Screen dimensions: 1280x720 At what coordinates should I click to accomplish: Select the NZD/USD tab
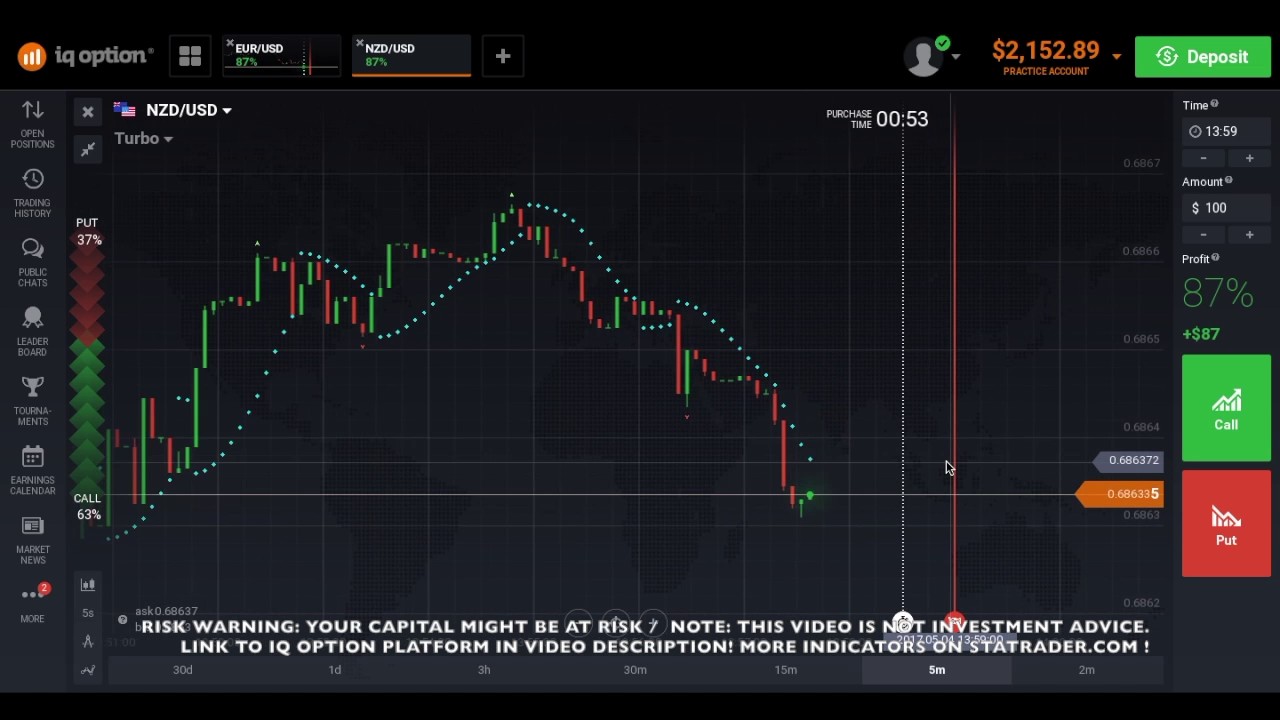[412, 56]
